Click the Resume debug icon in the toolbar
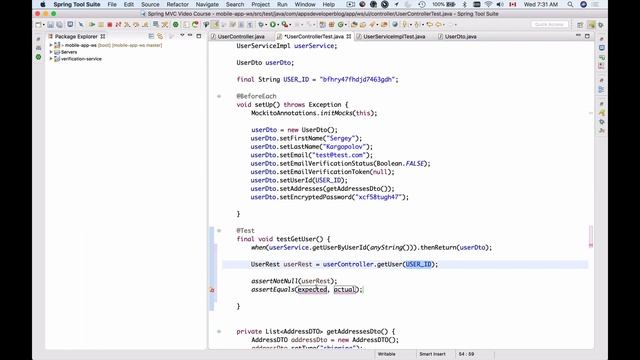The width and height of the screenshot is (640, 360). click(x=92, y=25)
